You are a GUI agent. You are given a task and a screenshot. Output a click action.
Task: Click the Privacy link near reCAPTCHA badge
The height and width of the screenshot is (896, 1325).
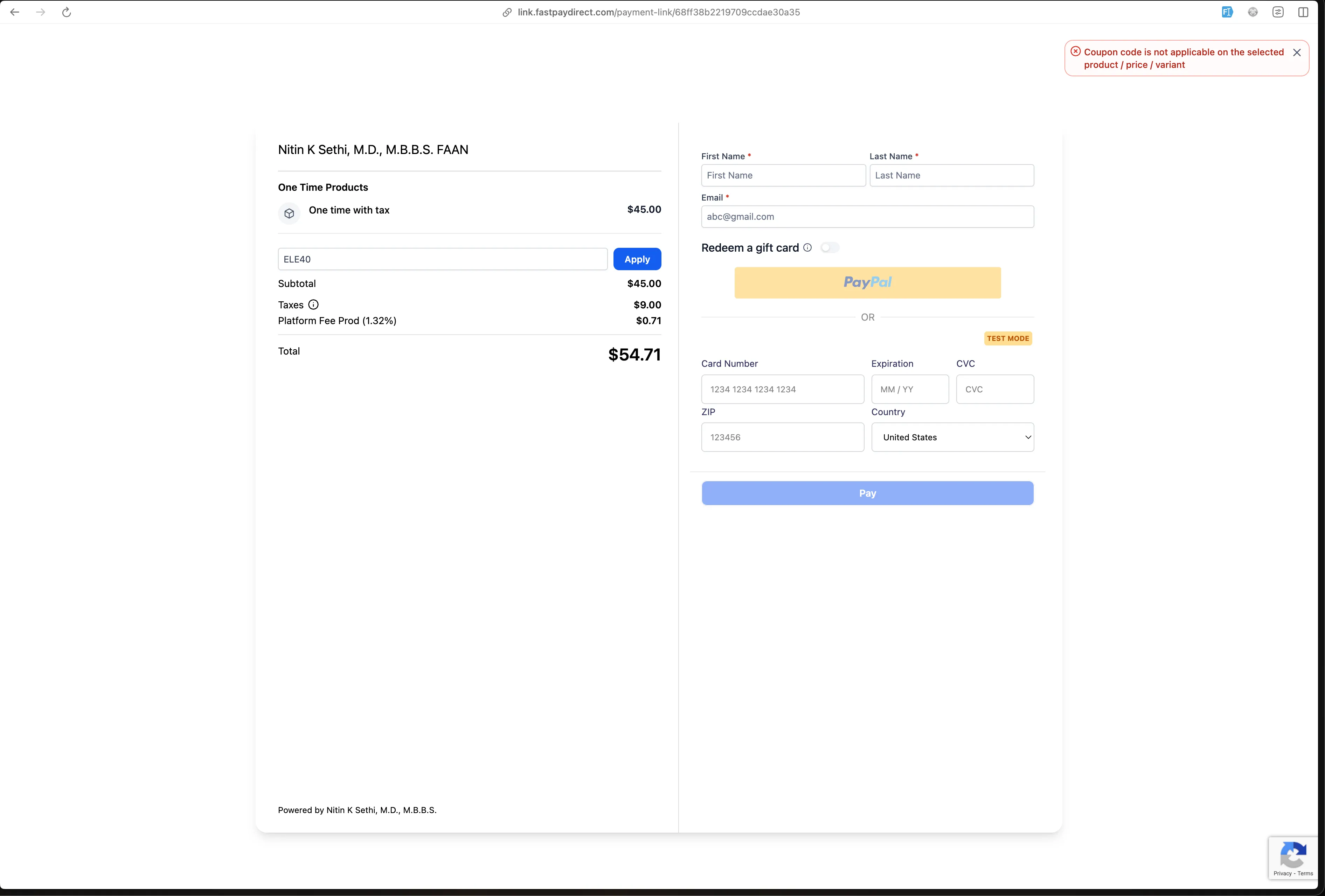coord(1283,873)
